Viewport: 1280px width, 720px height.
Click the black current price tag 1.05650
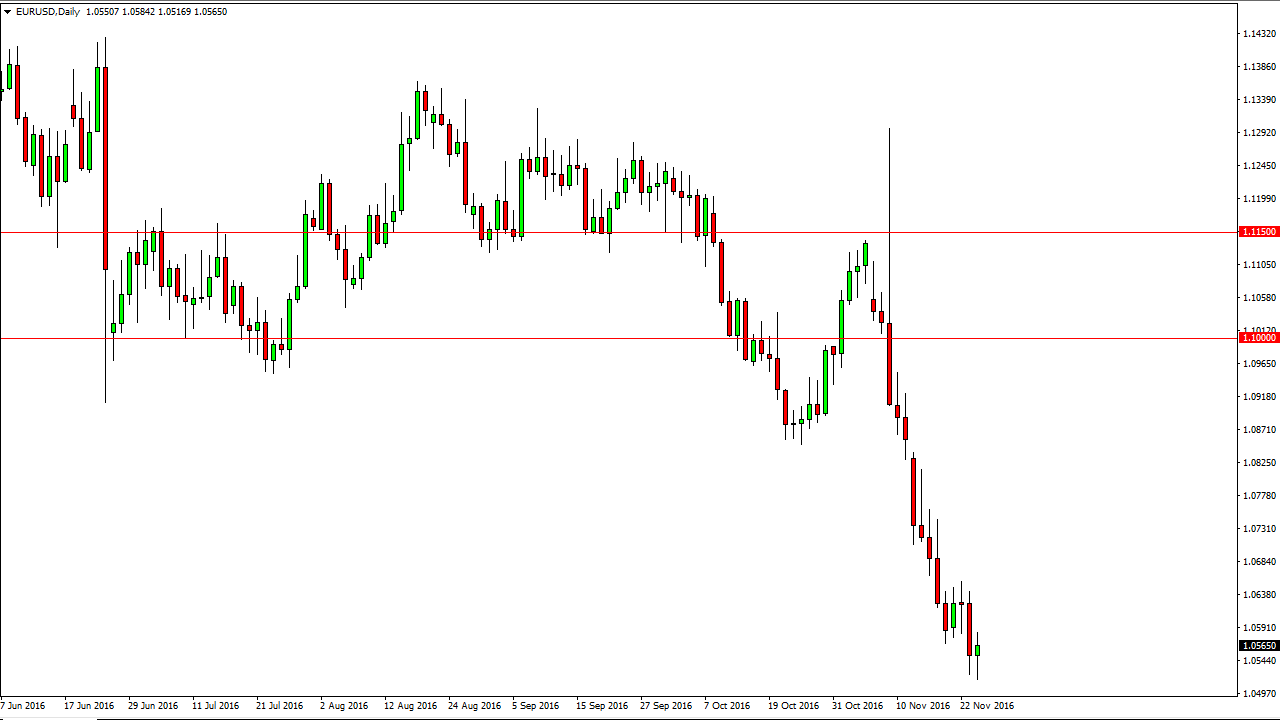click(1259, 646)
